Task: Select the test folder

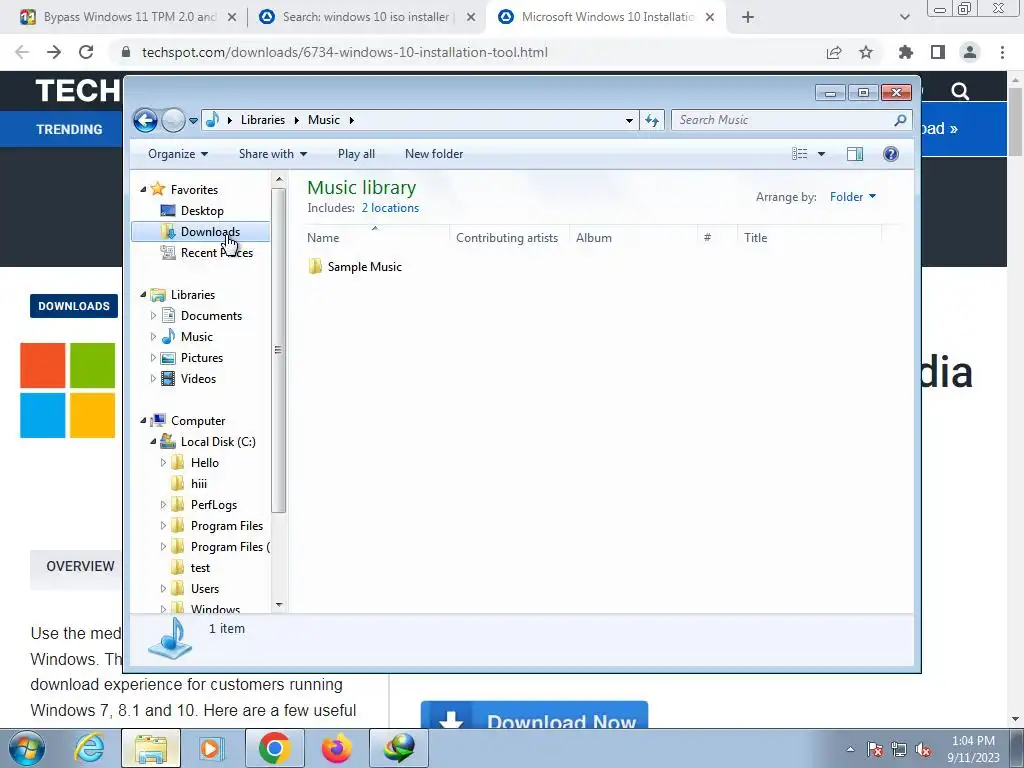Action: (x=200, y=568)
